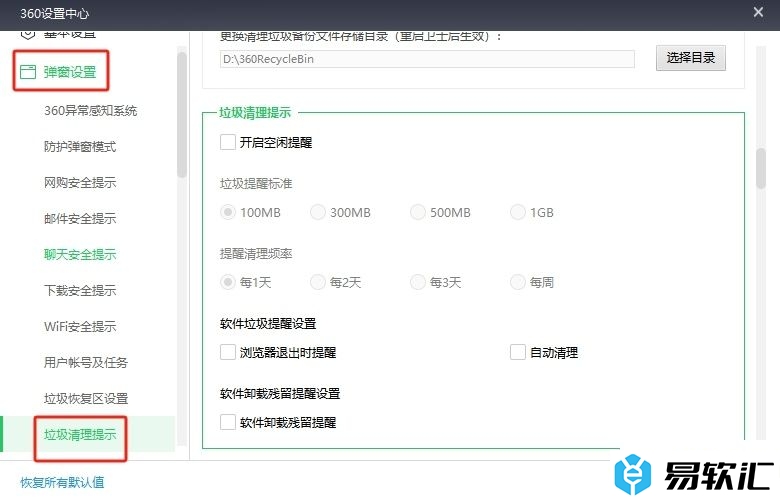Check 软件卸载残留提醒 option
The image size is (780, 500).
point(228,422)
